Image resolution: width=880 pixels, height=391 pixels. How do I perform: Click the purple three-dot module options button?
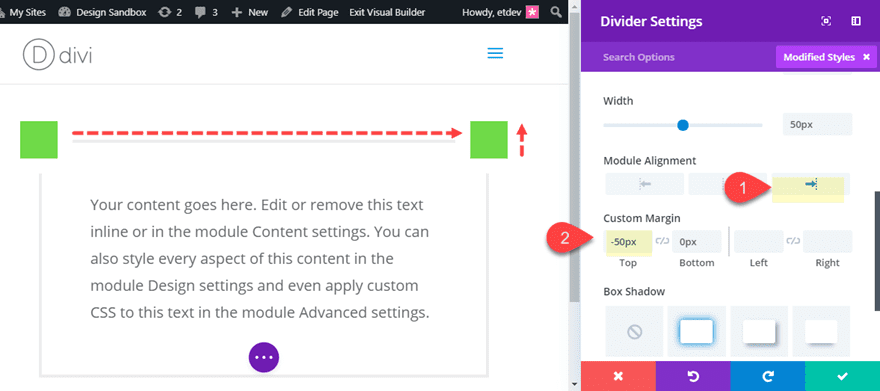(x=264, y=357)
